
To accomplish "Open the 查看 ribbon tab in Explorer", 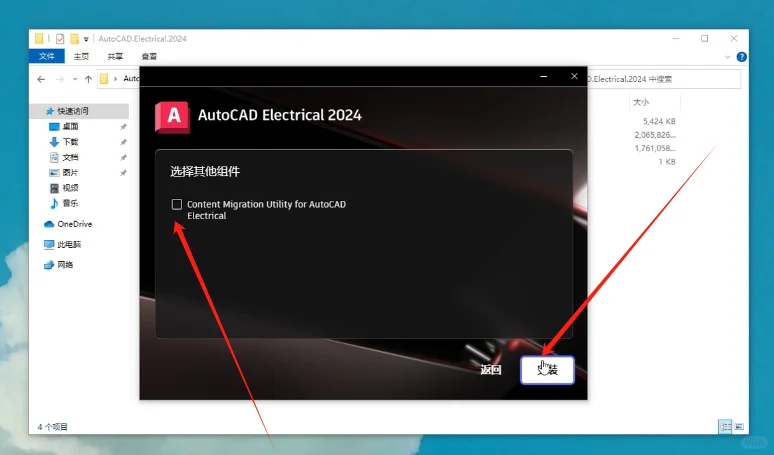I will pyautogui.click(x=149, y=56).
